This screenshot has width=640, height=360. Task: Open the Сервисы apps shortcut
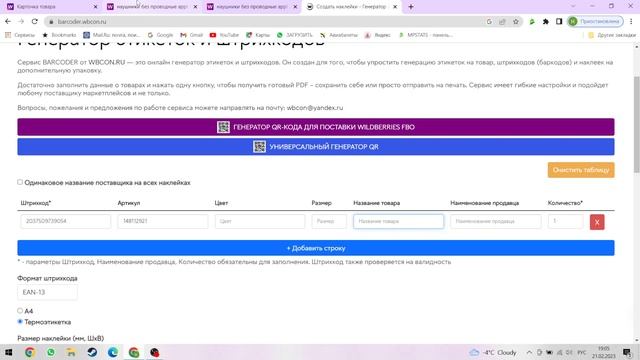pos(20,35)
